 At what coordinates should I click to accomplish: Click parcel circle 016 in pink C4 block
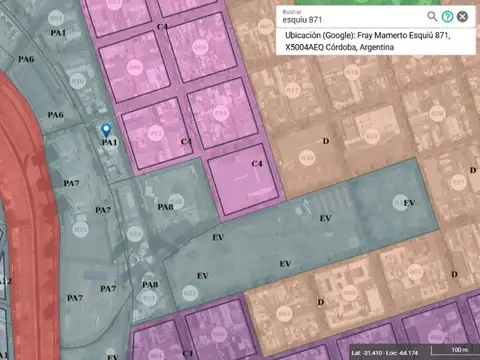tap(221, 113)
